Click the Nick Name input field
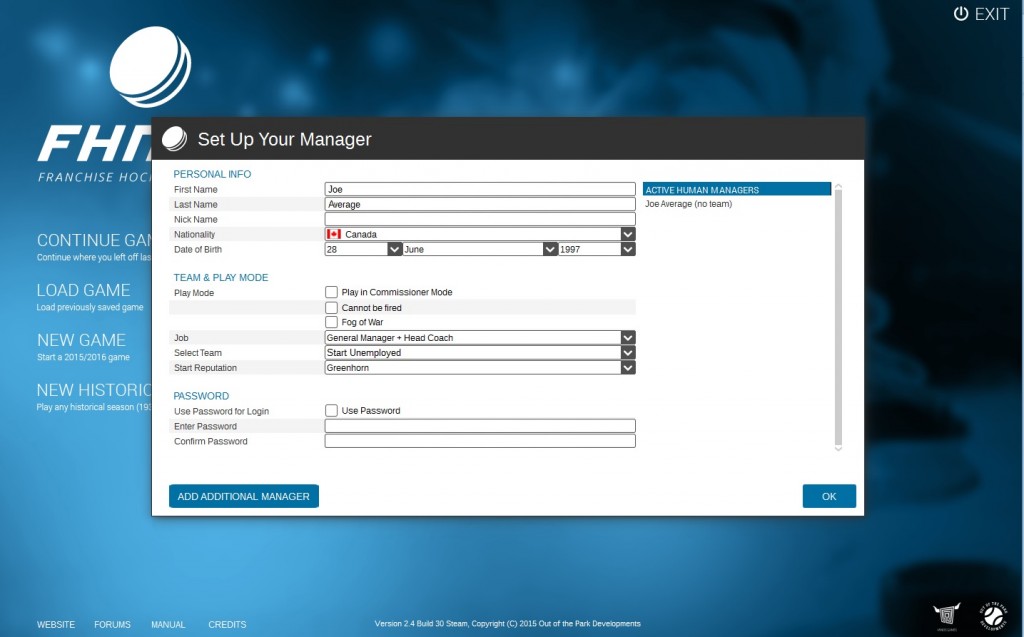The height and width of the screenshot is (637, 1024). click(x=480, y=219)
